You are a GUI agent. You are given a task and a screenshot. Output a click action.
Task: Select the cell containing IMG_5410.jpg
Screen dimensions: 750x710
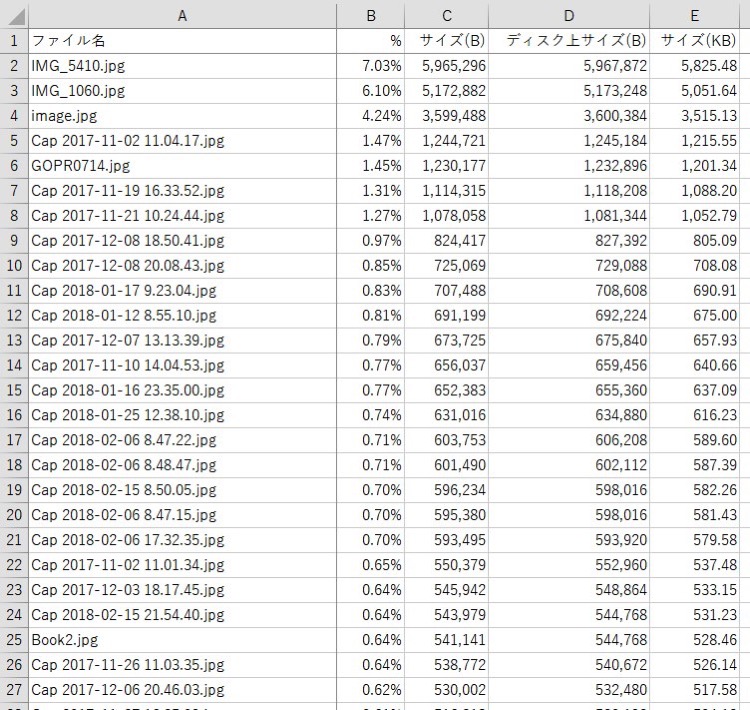(182, 66)
